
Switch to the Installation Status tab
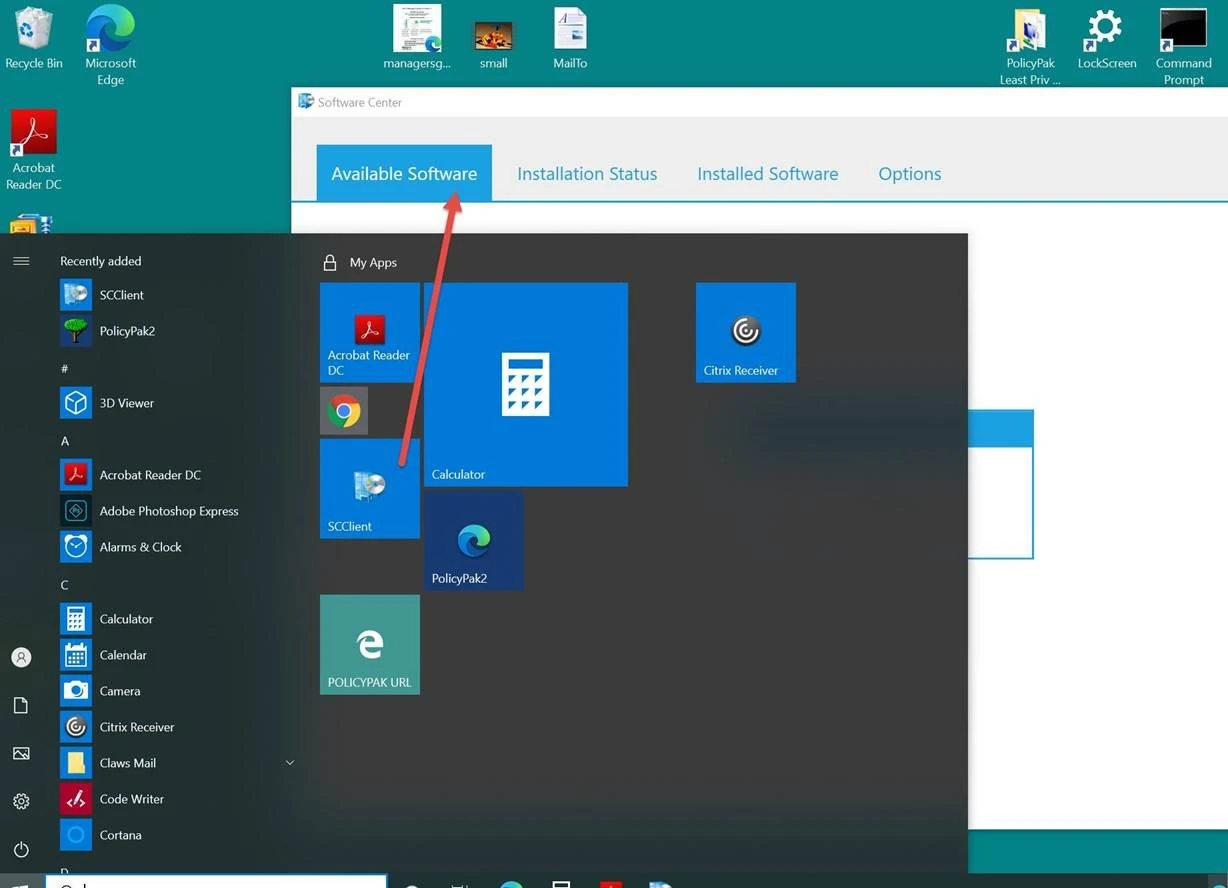(587, 174)
